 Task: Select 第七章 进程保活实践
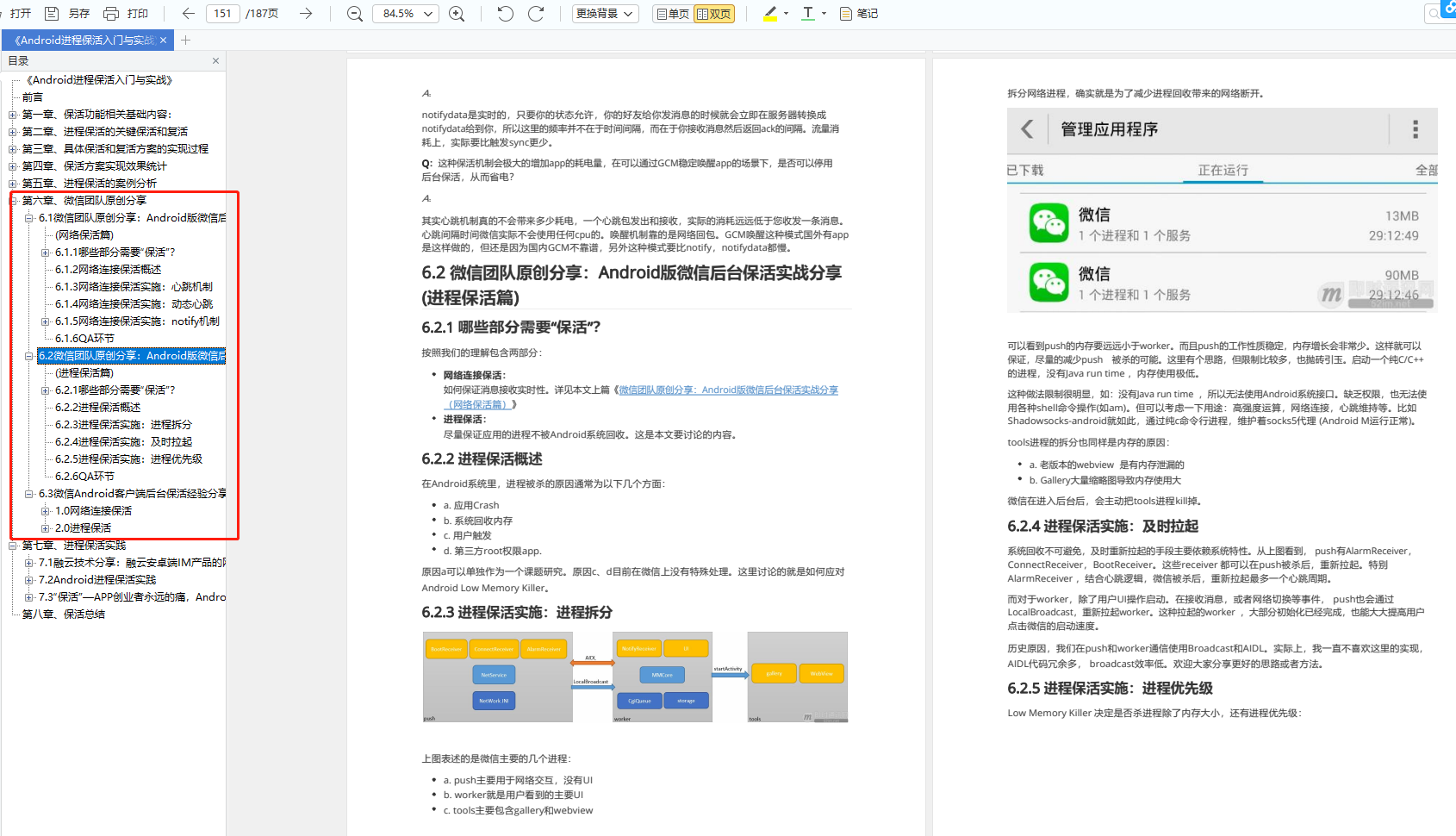coord(74,546)
